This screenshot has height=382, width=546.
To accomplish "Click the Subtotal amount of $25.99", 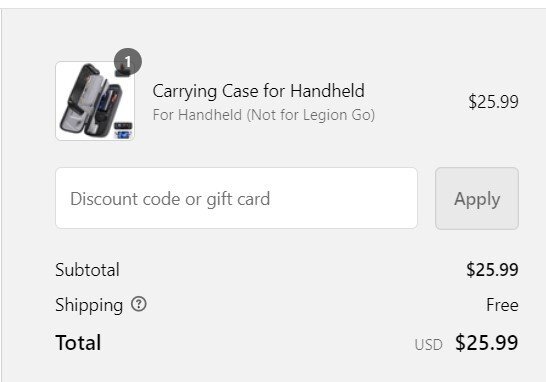I will (x=492, y=270).
